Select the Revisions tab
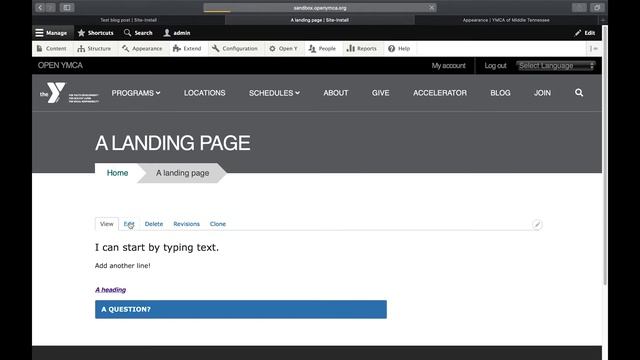 tap(187, 224)
